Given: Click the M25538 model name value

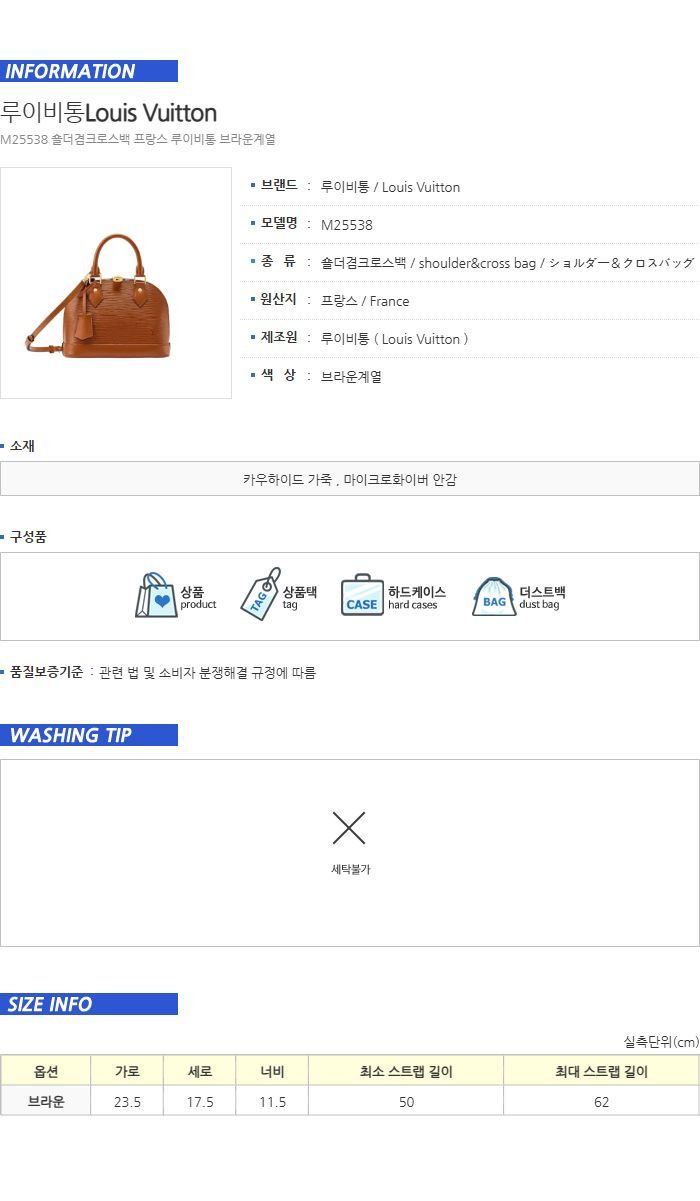Looking at the screenshot, I should (x=347, y=225).
